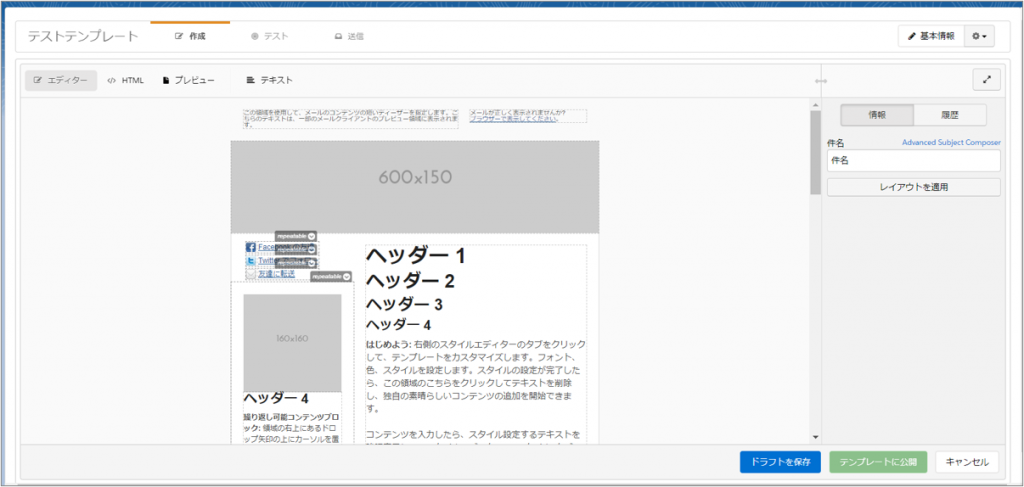The image size is (1024, 487).
Task: Click the 基本情報 pencil button
Action: (x=930, y=36)
